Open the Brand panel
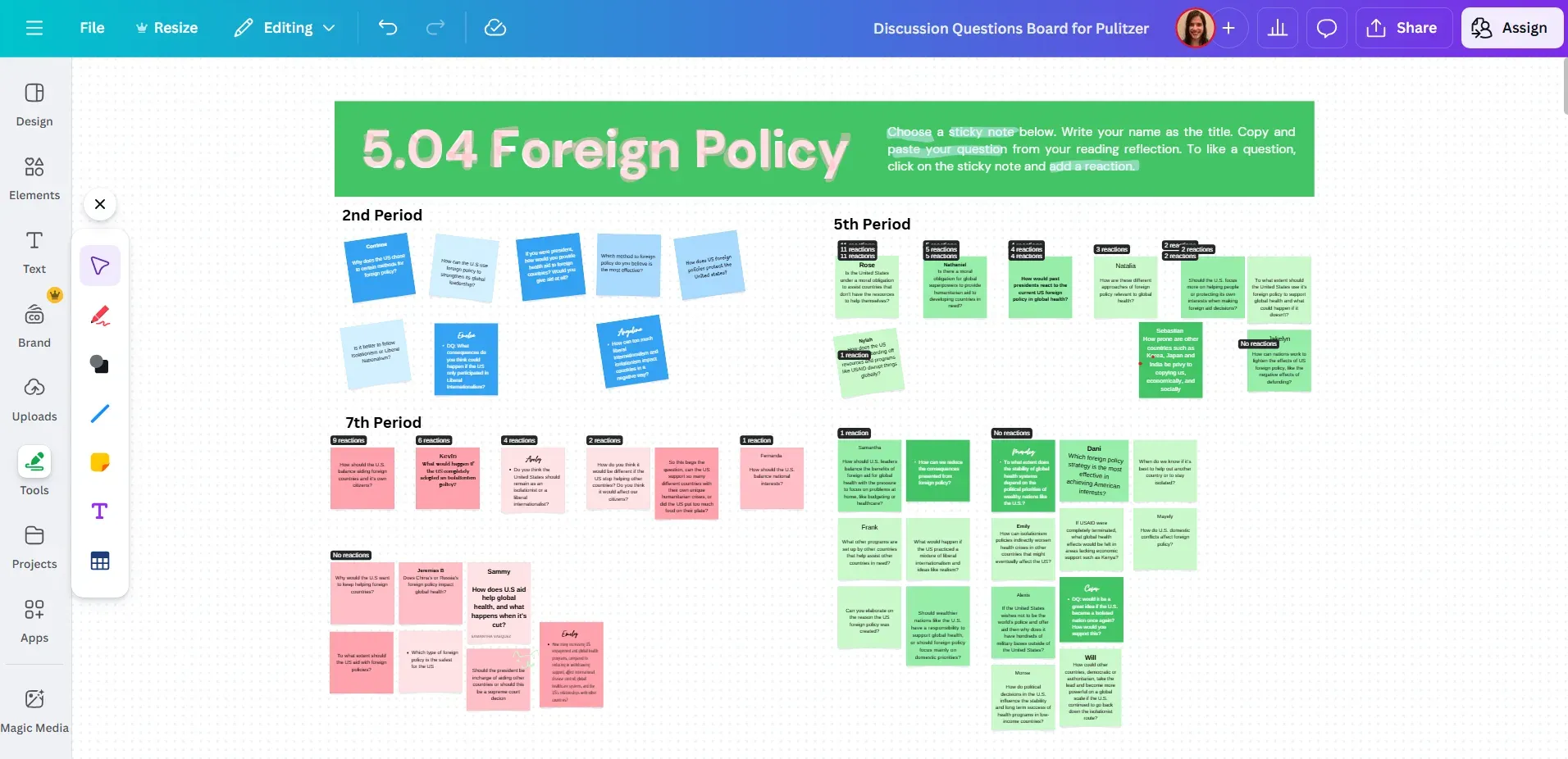 pyautogui.click(x=34, y=326)
